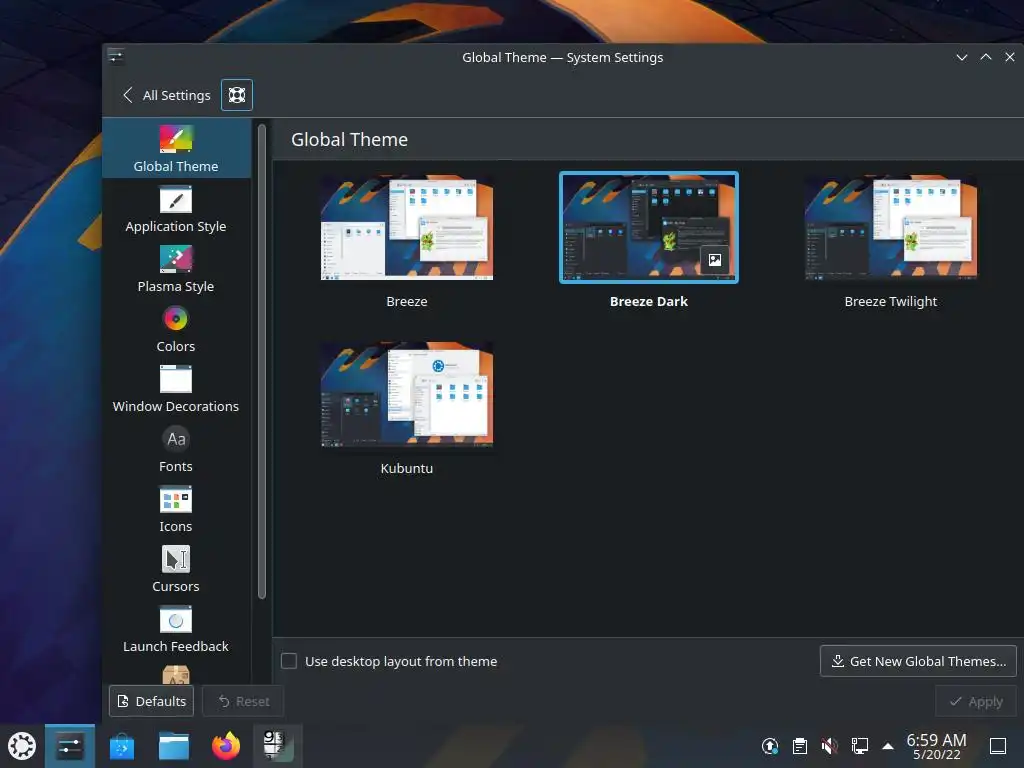Open Fonts settings
Image resolution: width=1024 pixels, height=768 pixels.
click(x=176, y=449)
